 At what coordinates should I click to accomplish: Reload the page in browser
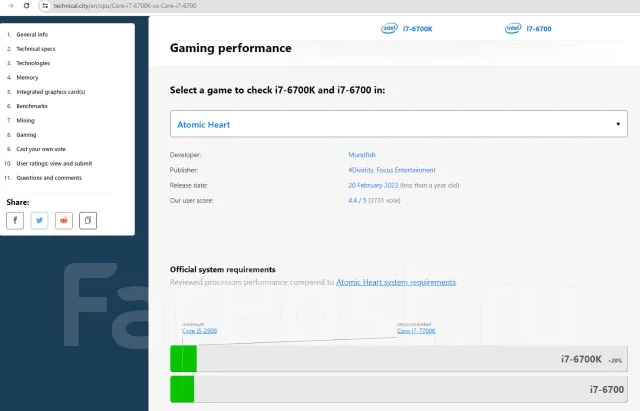[27, 6]
